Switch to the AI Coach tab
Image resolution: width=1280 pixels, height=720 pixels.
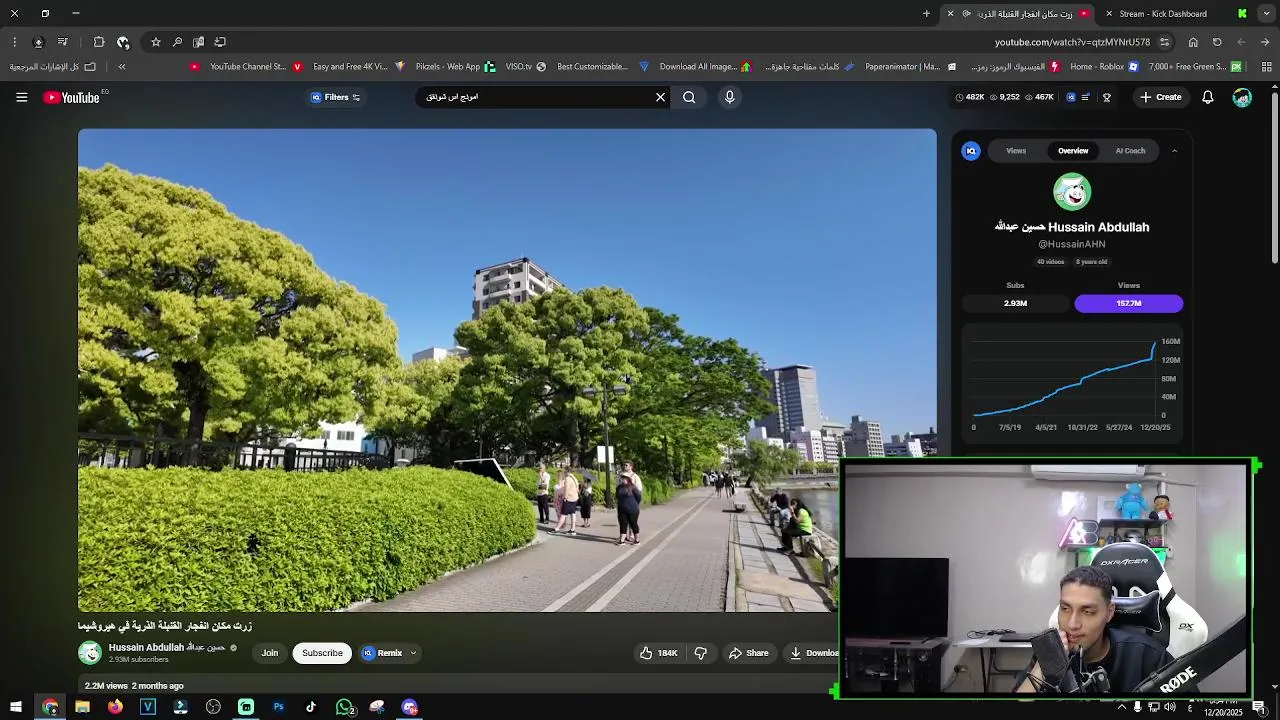[x=1130, y=151]
